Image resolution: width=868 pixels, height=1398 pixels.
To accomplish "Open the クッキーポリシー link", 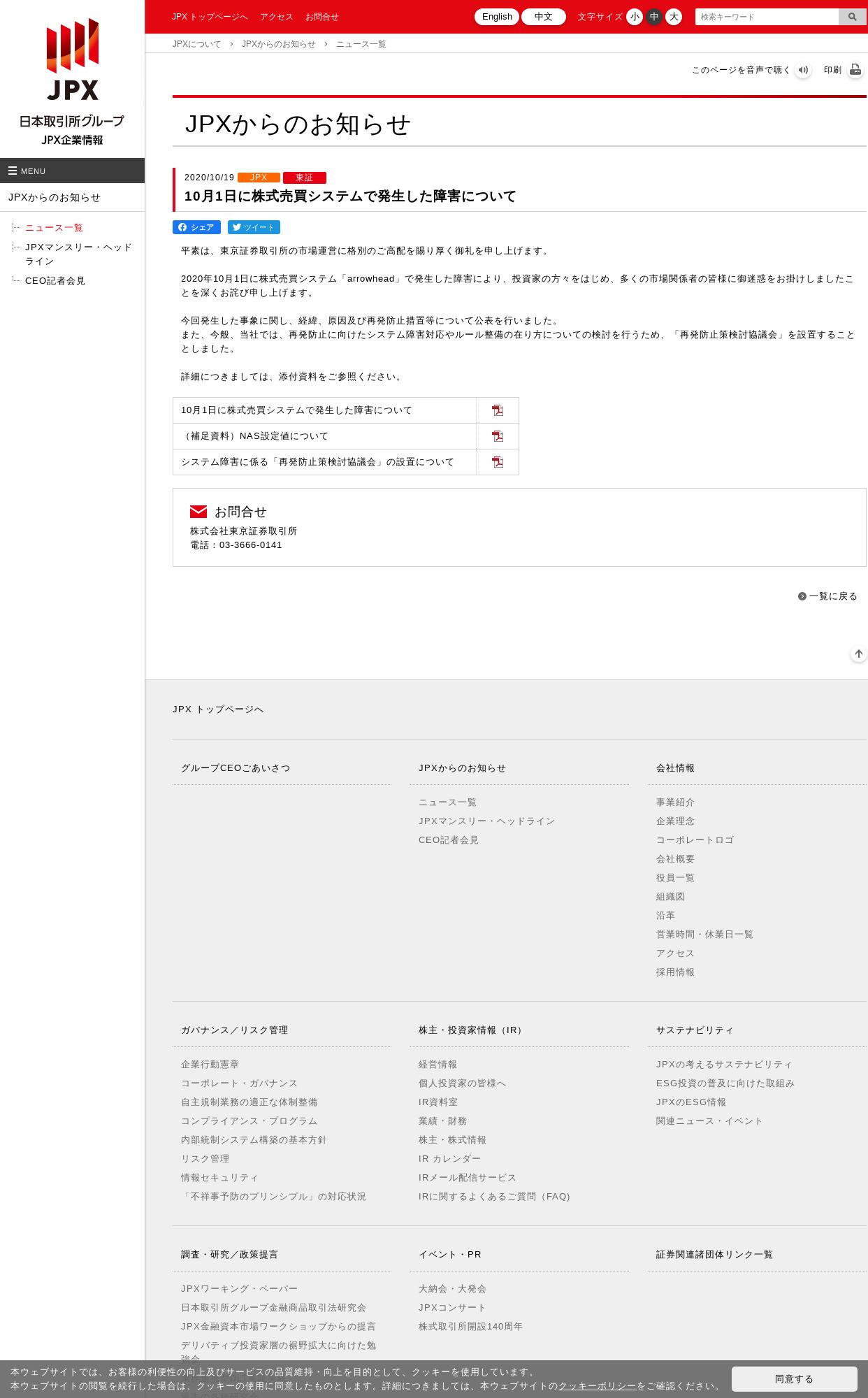I will coord(597,1386).
